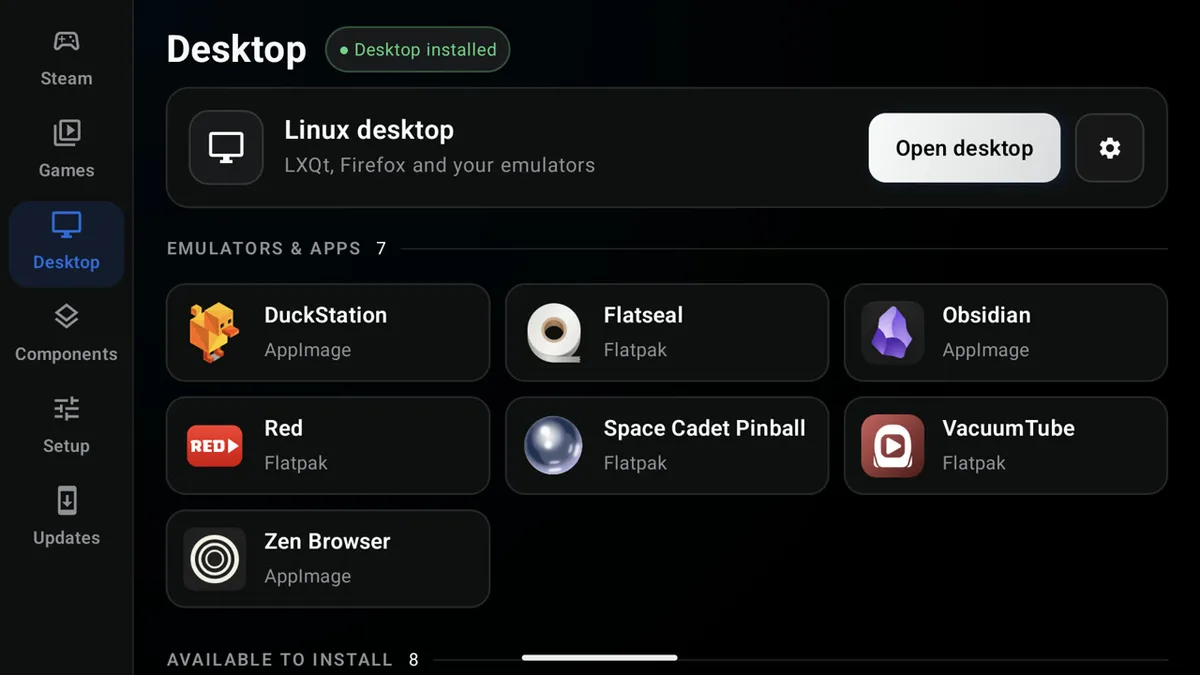Click the Space Cadet Pinball ball icon

click(x=554, y=446)
